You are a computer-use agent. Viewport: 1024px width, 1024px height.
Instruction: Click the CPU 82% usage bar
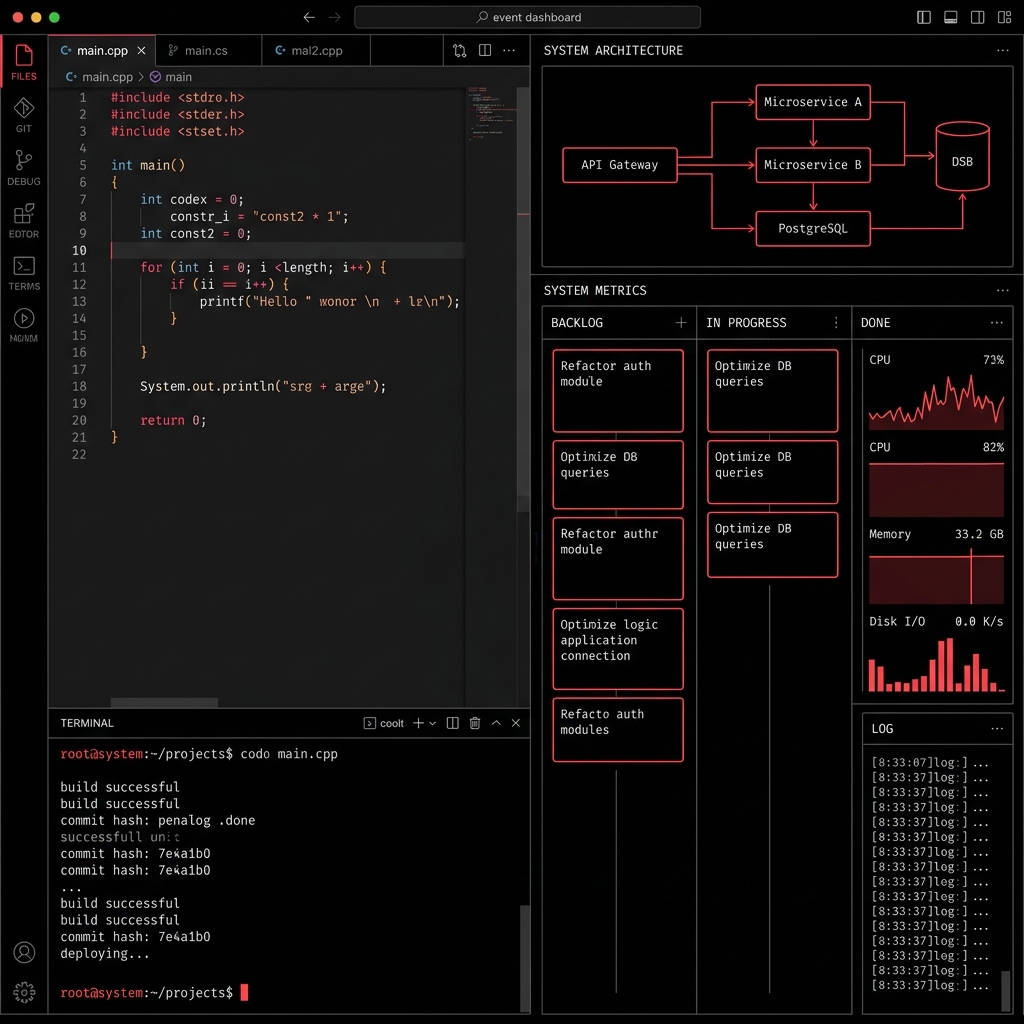click(936, 489)
